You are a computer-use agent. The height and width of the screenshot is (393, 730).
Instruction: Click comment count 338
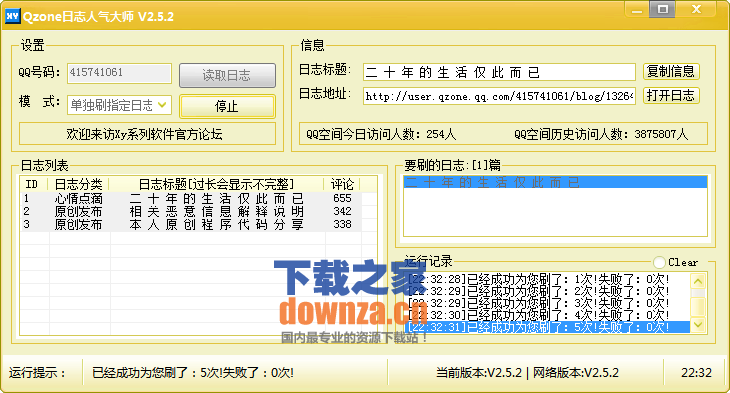point(342,224)
